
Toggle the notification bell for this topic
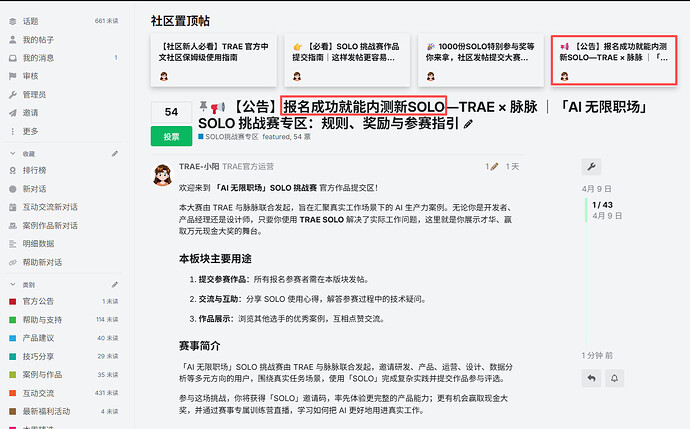(x=614, y=378)
